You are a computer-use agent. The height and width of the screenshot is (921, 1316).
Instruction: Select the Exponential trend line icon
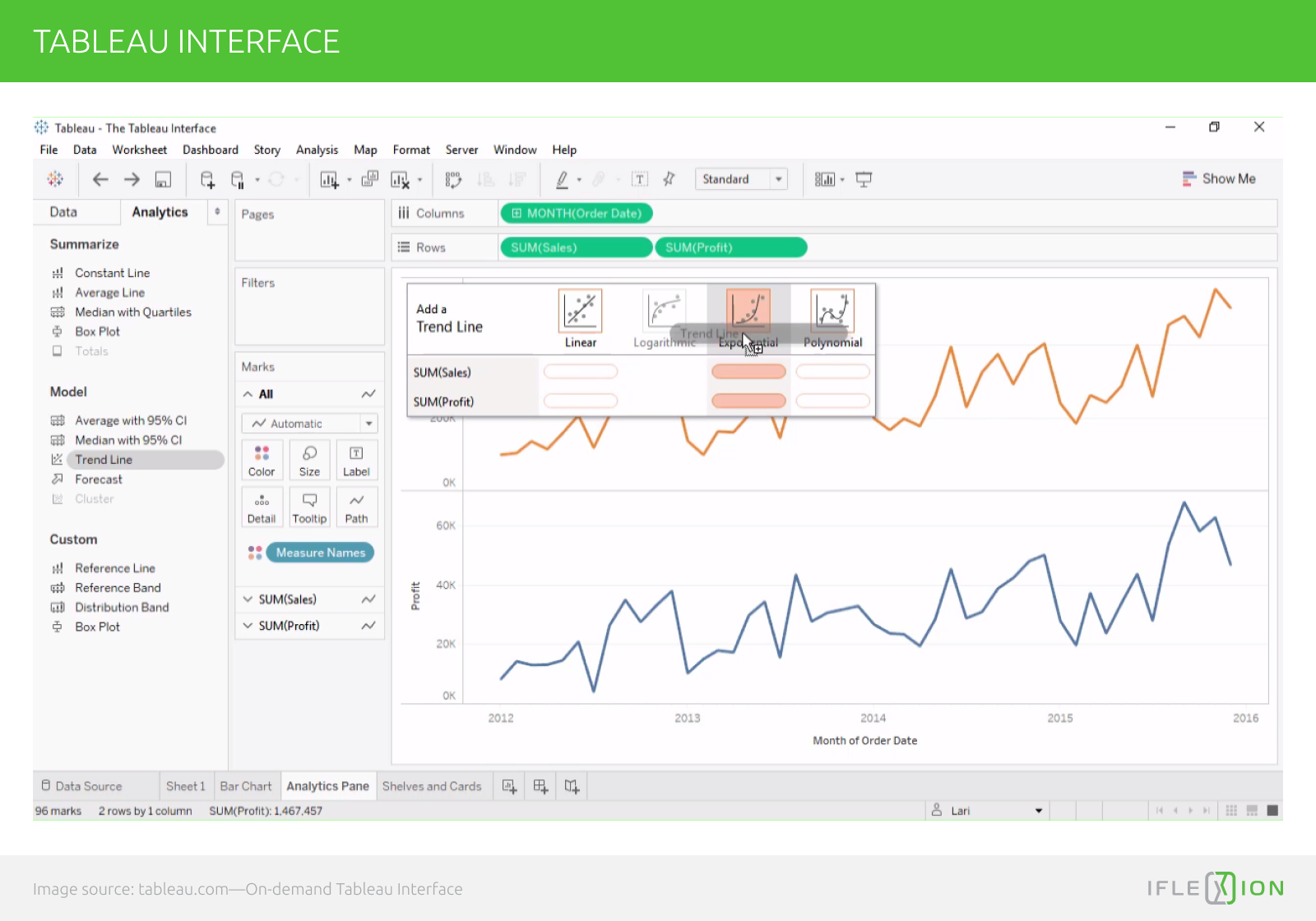click(748, 311)
